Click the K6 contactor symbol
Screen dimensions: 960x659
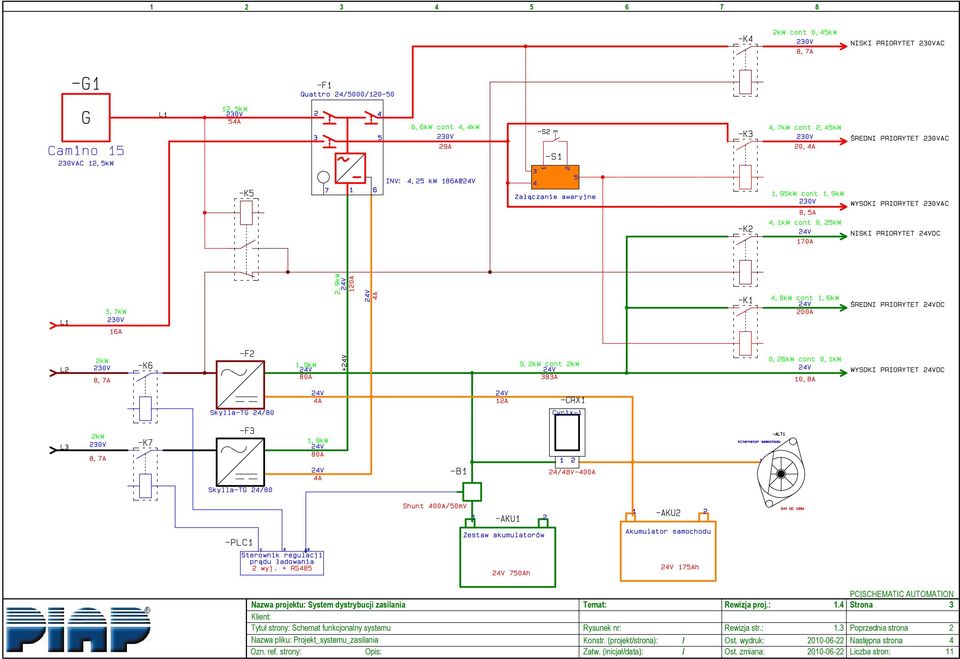coord(145,397)
